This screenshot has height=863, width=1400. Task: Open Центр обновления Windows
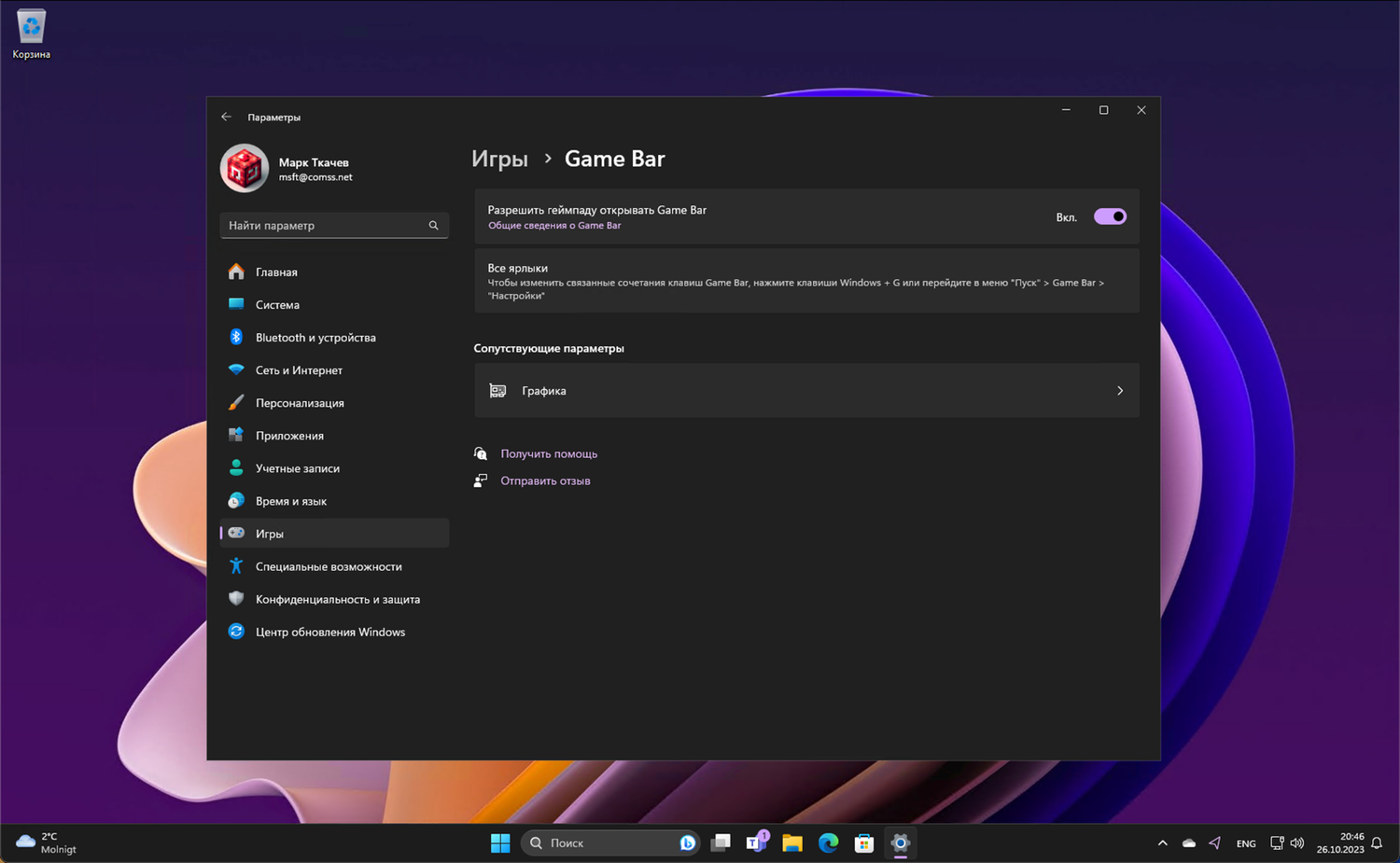[x=329, y=632]
